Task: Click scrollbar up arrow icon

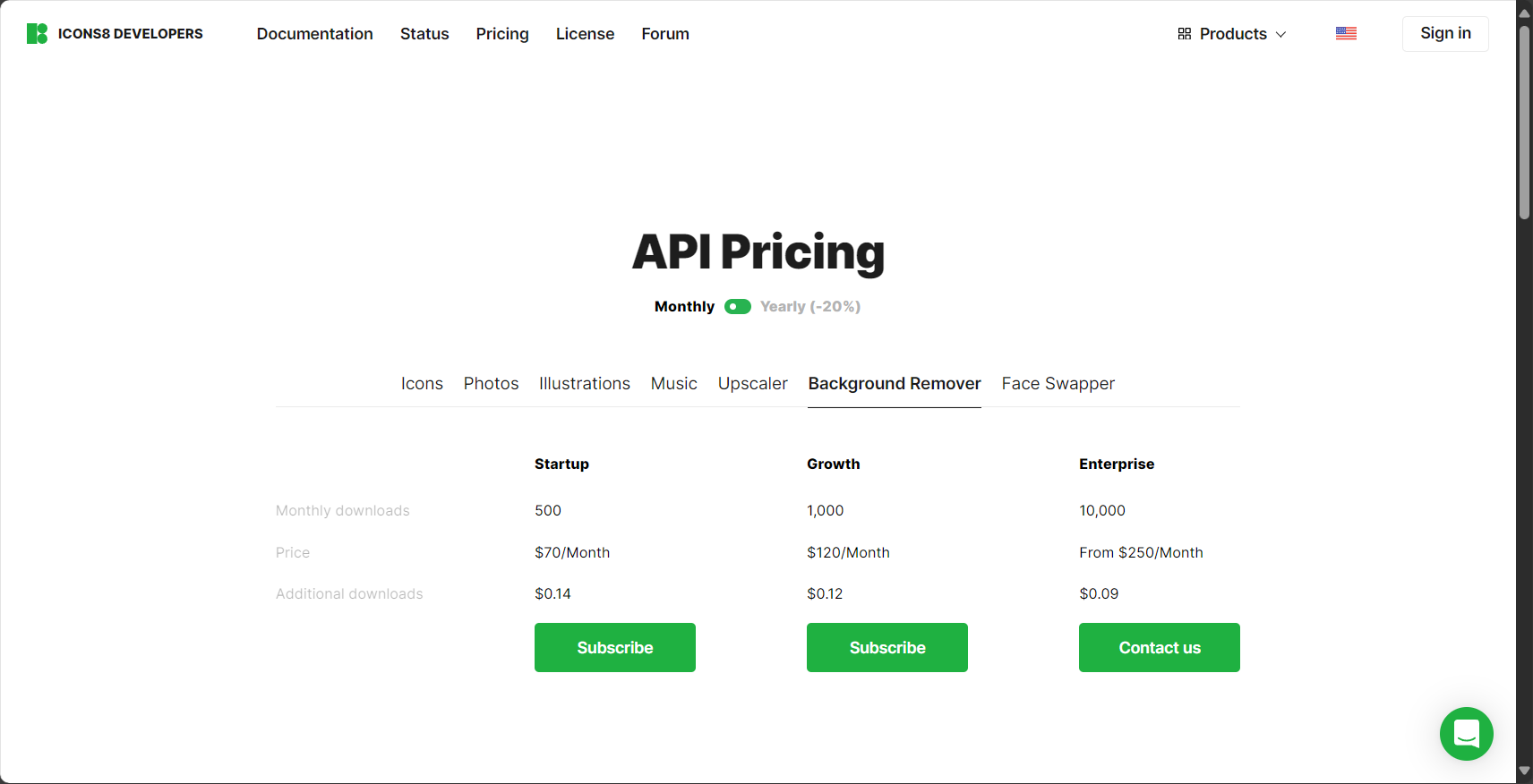Action: pyautogui.click(x=1524, y=13)
